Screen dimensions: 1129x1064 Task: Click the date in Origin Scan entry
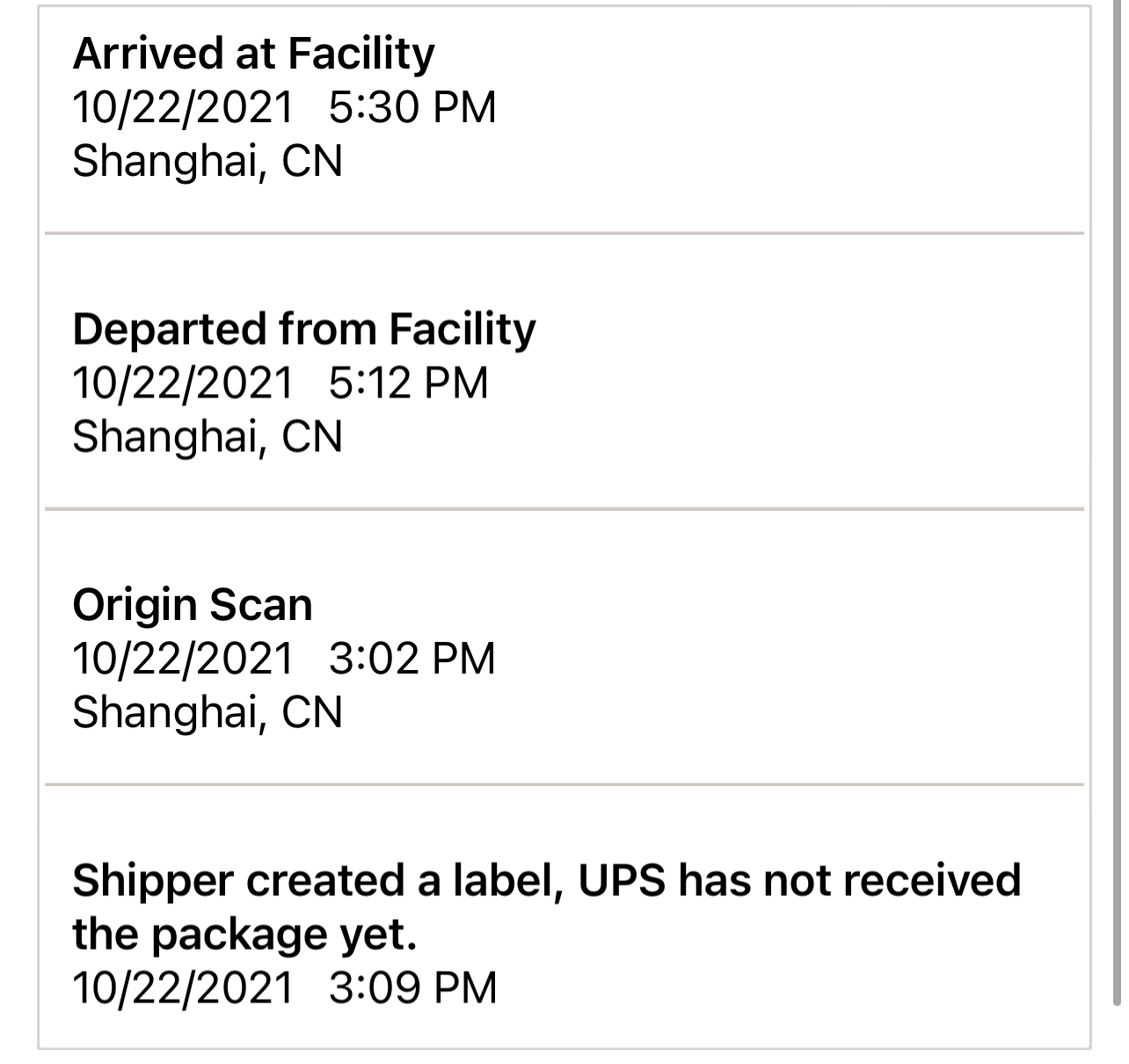[x=182, y=659]
